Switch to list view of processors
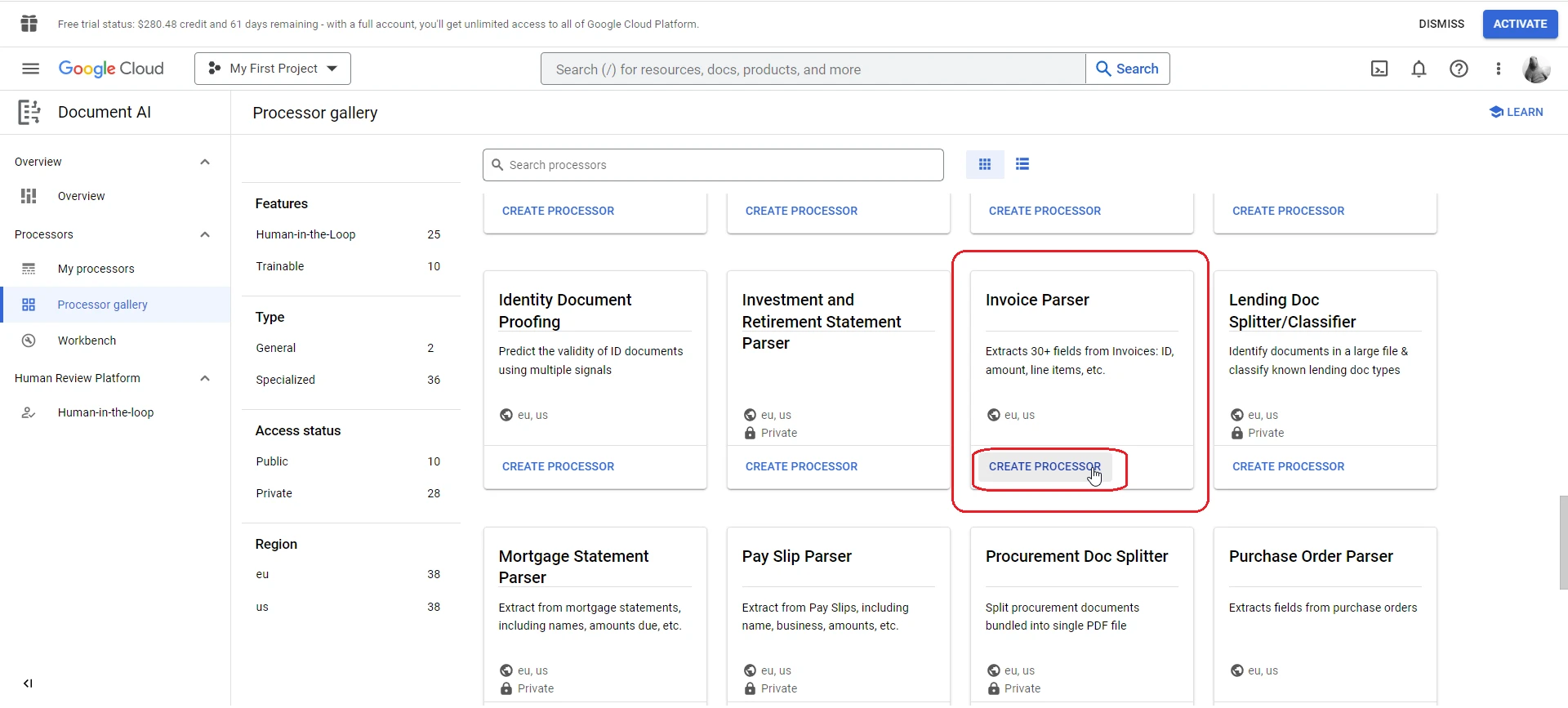 point(1022,164)
